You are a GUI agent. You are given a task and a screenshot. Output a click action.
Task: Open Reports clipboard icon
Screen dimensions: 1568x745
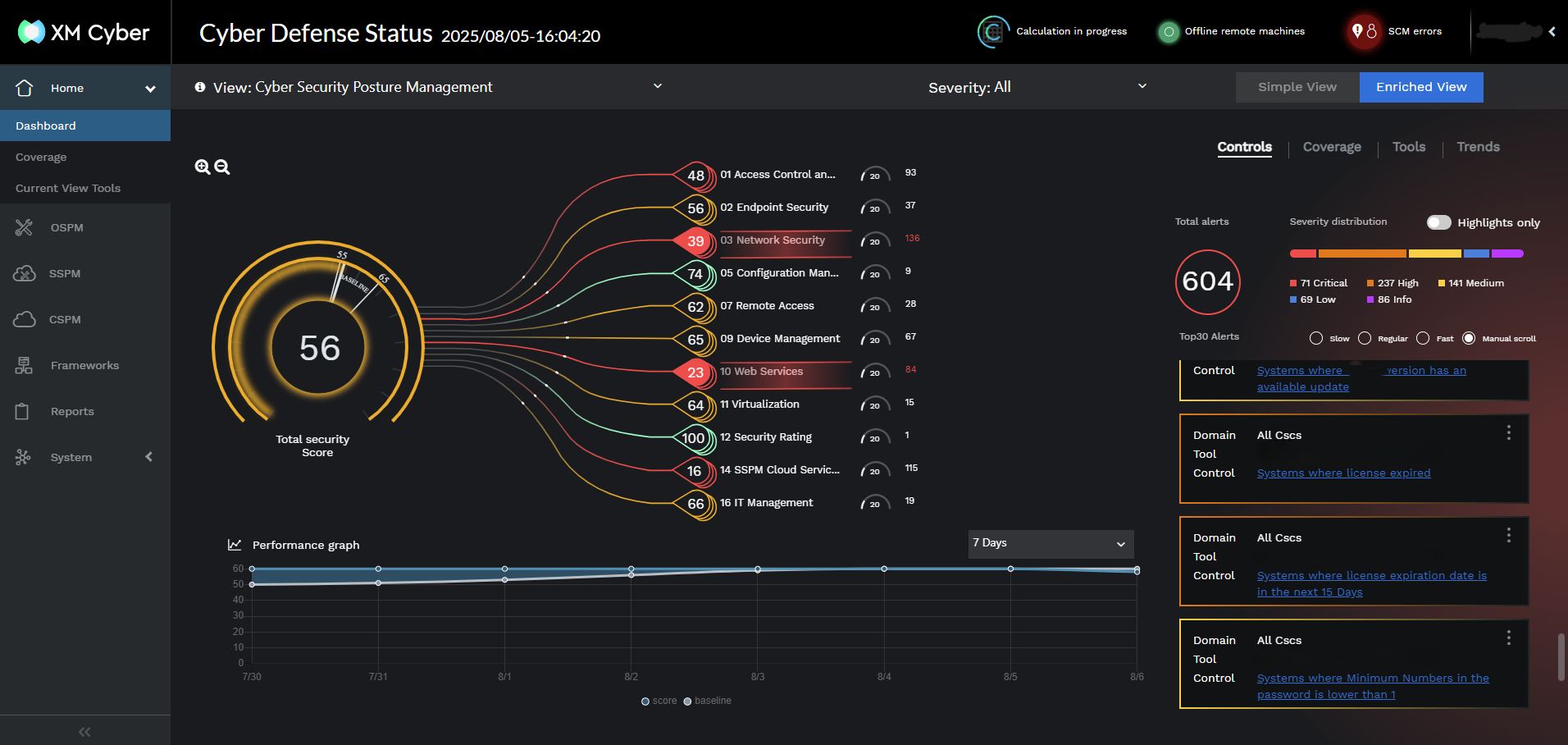point(22,411)
